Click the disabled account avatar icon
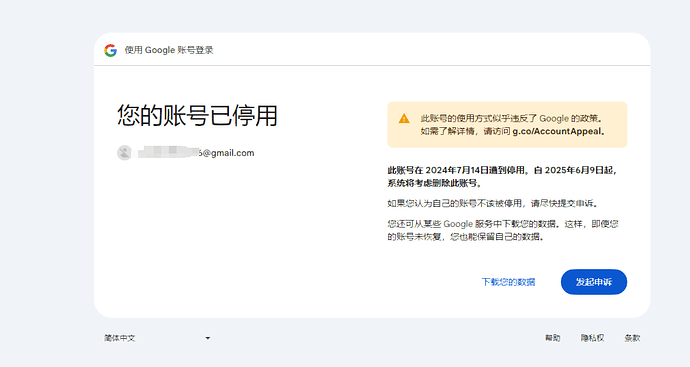The width and height of the screenshot is (690, 367). click(125, 153)
